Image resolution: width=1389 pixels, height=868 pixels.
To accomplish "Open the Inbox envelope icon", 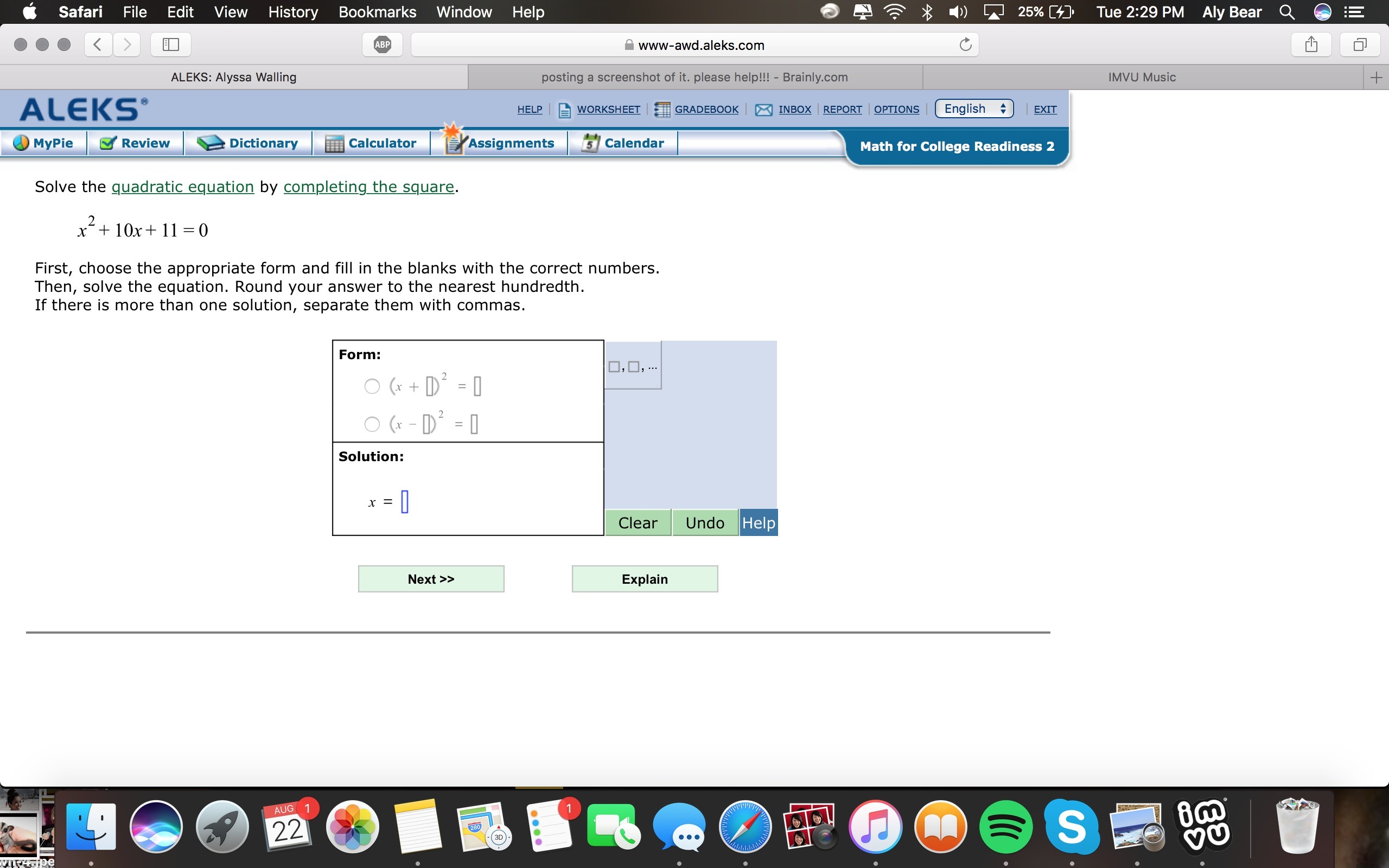I will click(x=763, y=109).
